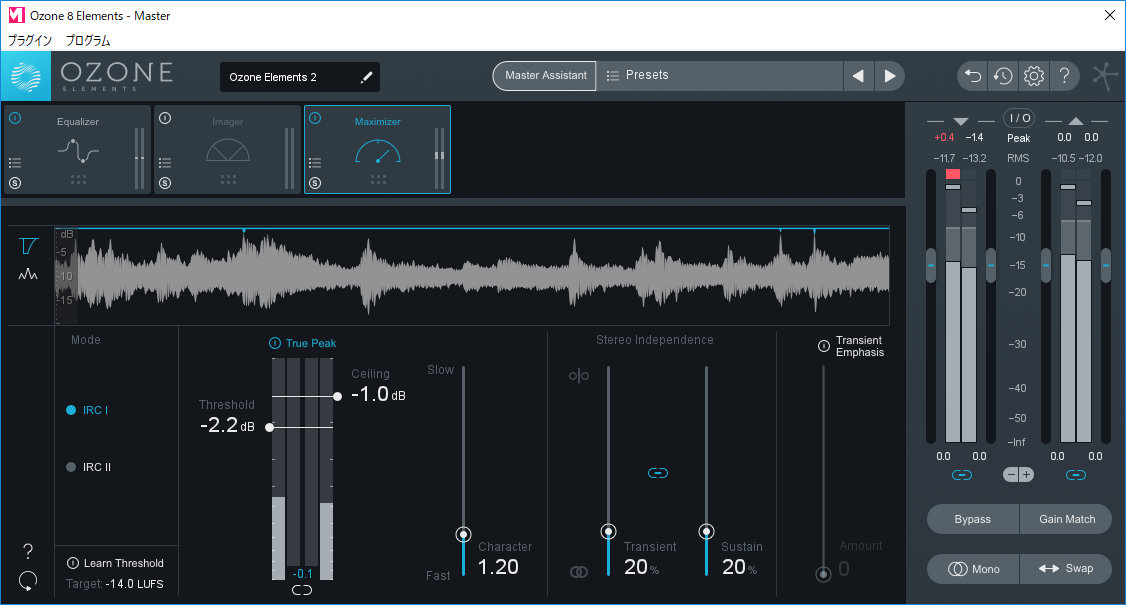This screenshot has height=605, width=1126.
Task: Click the Maximizer module drag handle dots
Action: click(x=378, y=179)
